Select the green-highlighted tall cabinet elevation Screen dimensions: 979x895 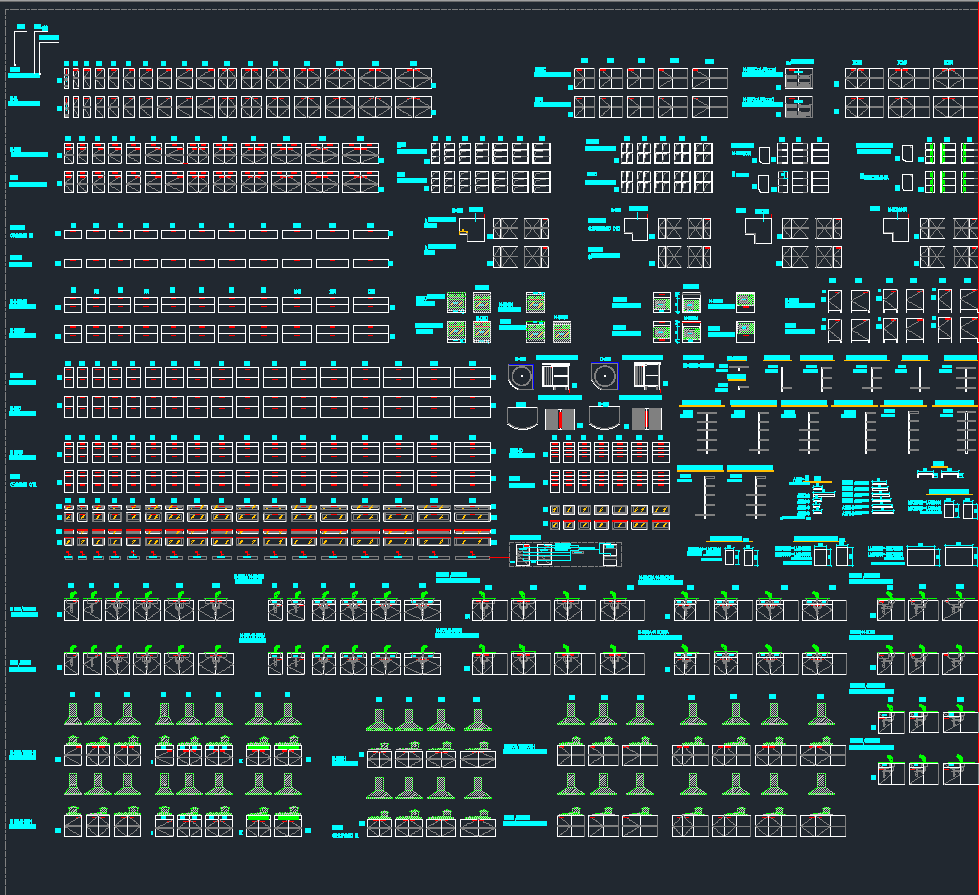coord(929,153)
